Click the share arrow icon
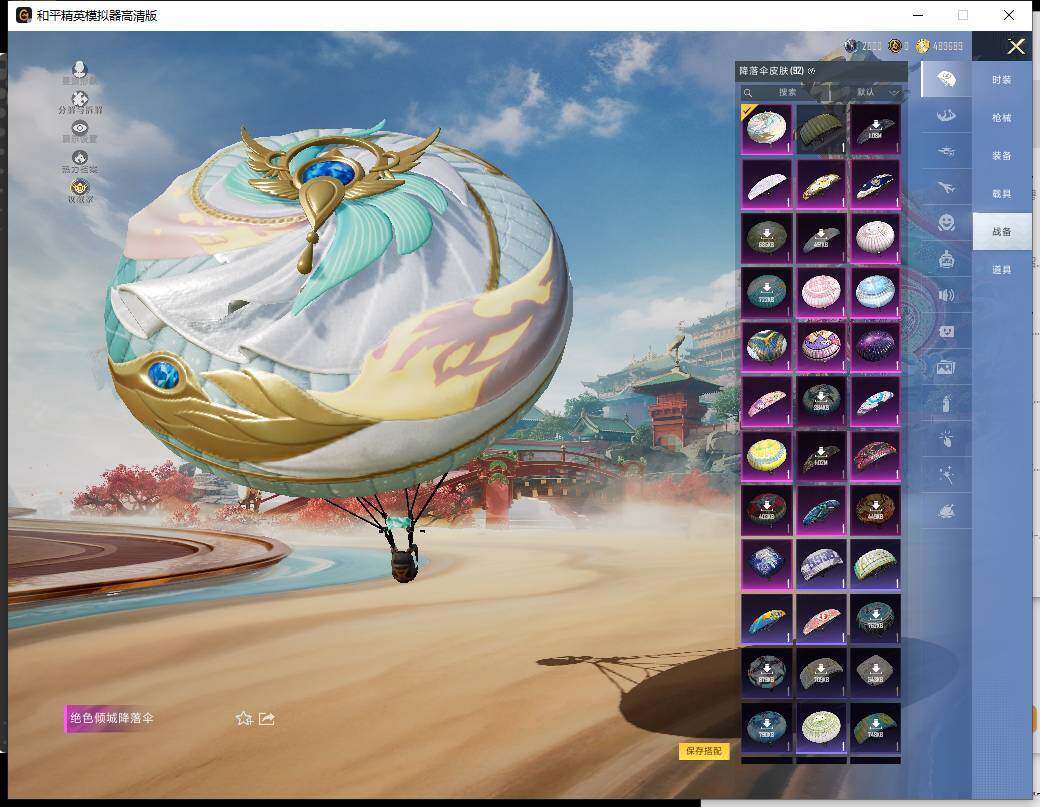1040x807 pixels. click(x=267, y=718)
